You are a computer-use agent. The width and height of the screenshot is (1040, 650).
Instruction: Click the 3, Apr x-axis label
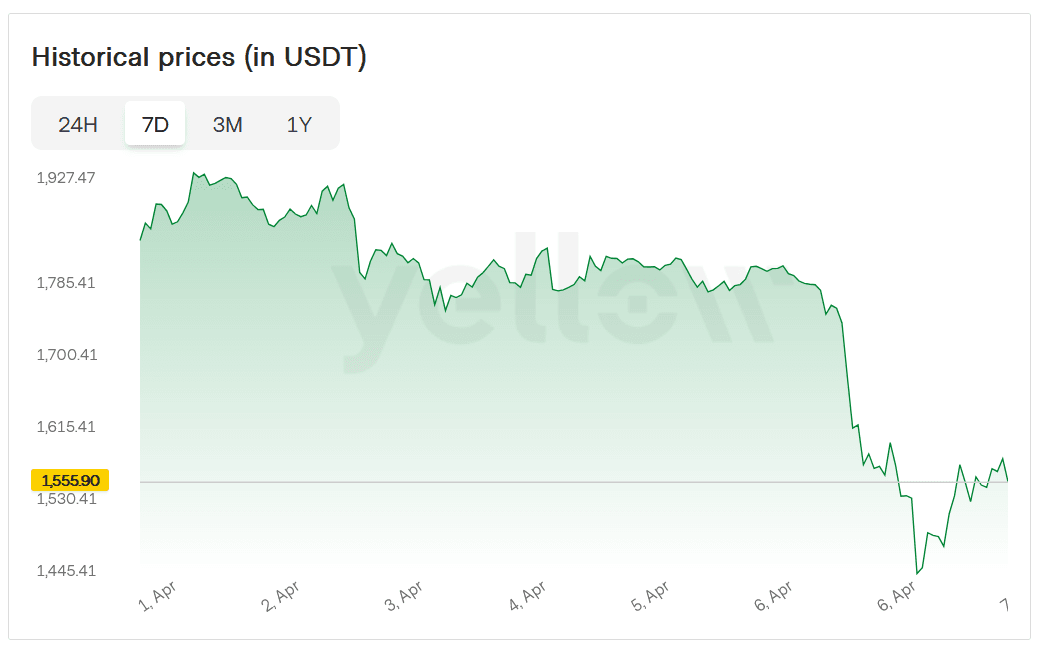coord(404,597)
